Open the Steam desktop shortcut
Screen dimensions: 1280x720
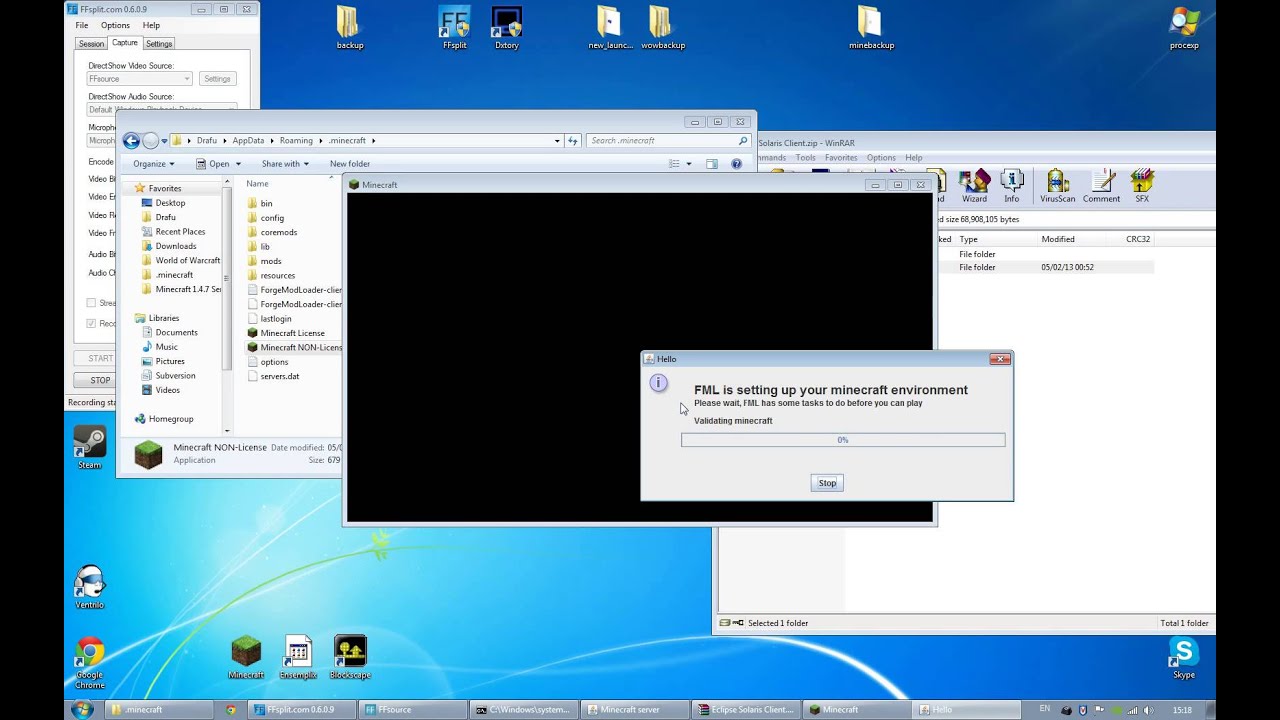[x=89, y=447]
